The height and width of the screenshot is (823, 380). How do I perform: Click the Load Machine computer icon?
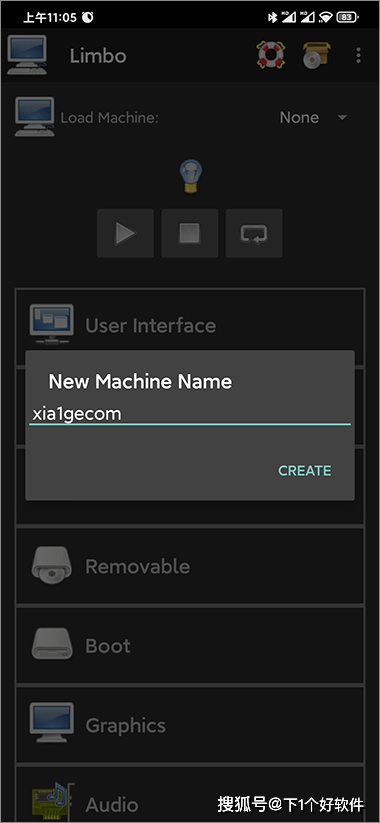point(35,117)
